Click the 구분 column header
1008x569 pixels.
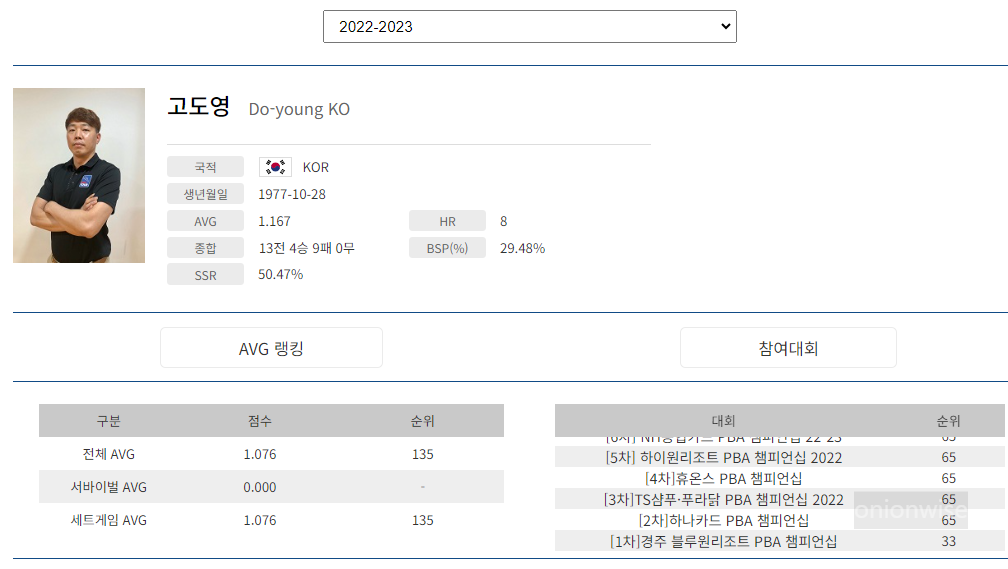pos(109,421)
